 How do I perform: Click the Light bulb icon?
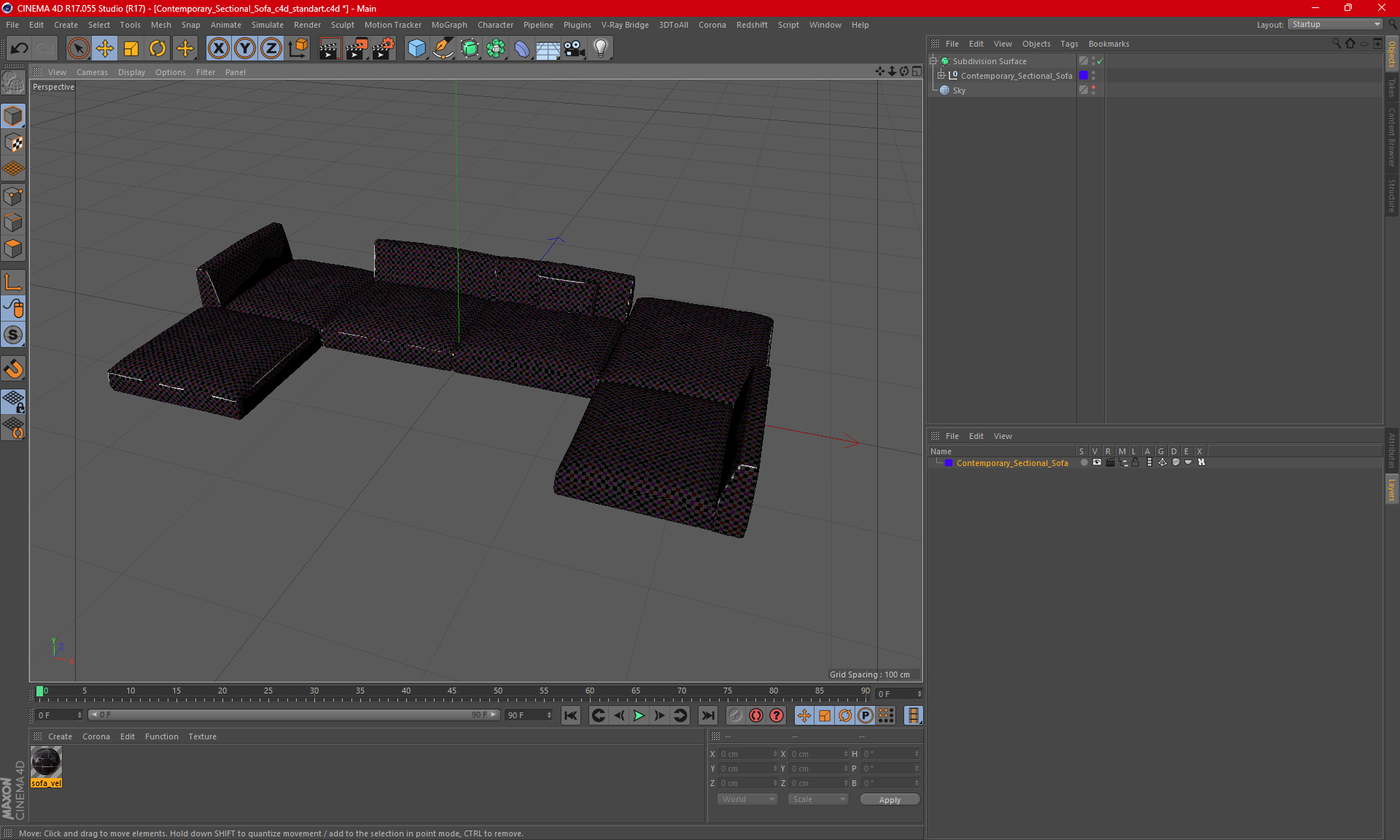coord(600,49)
